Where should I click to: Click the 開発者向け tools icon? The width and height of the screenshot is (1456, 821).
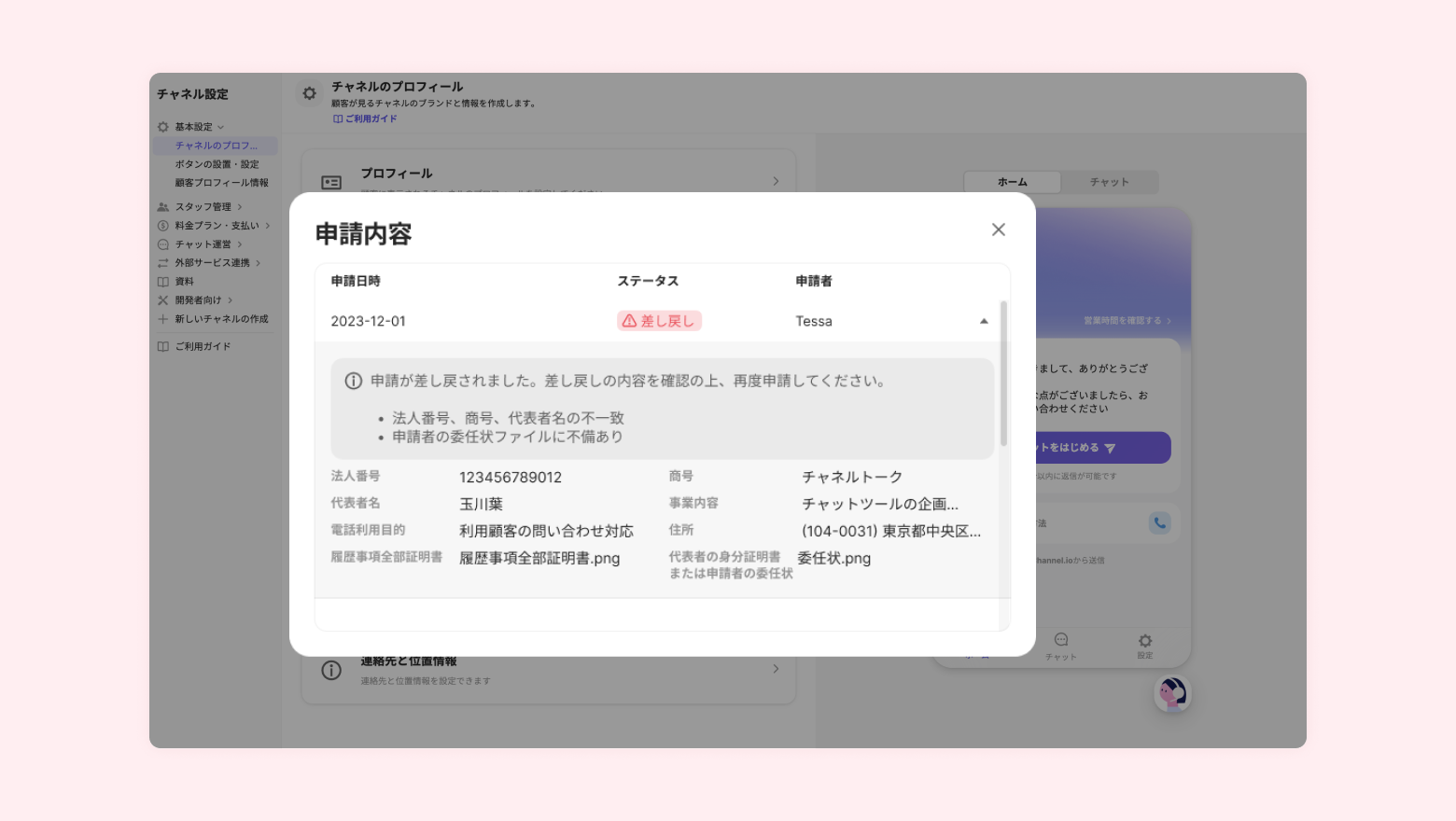163,300
